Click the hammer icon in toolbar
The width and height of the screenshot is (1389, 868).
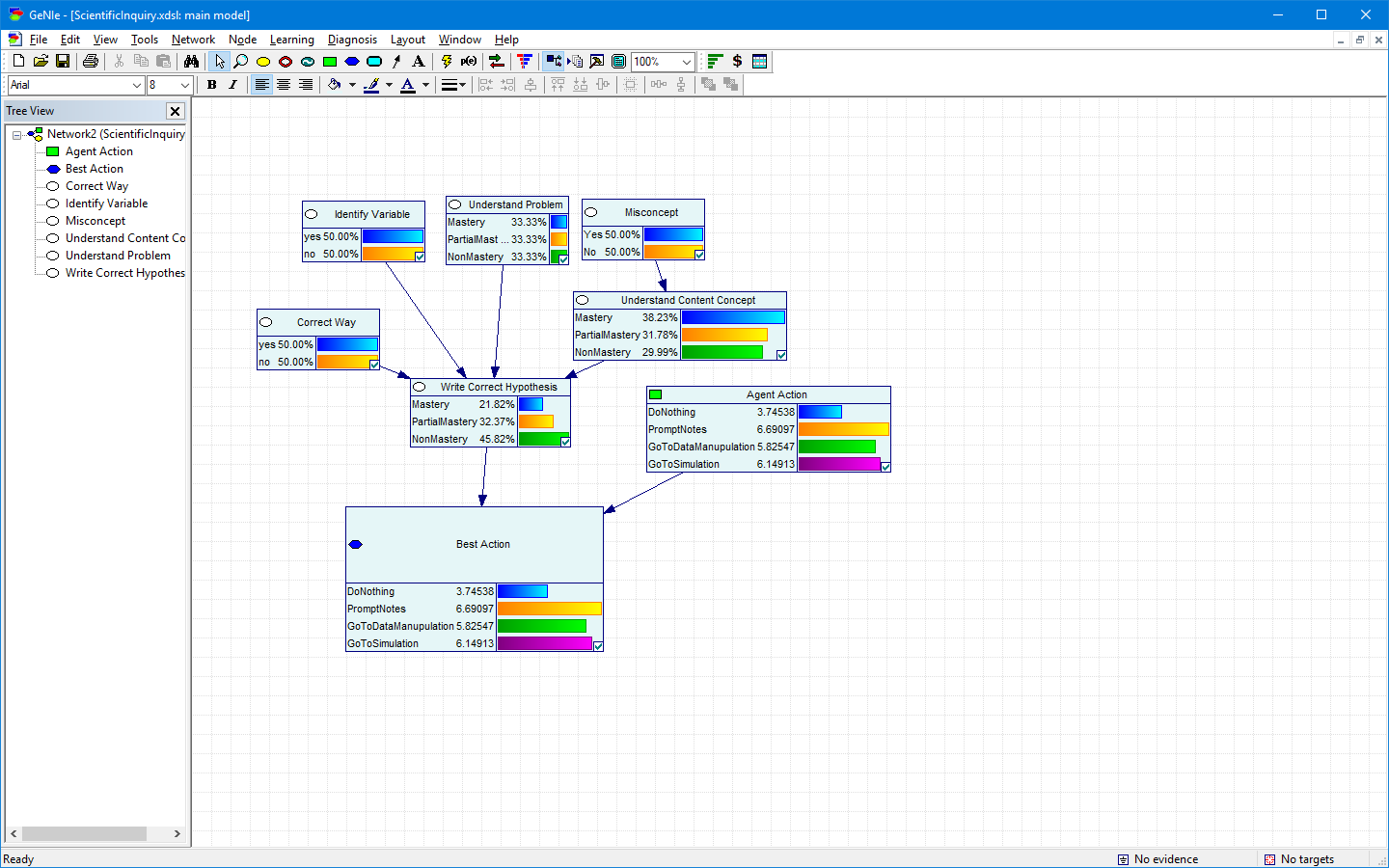click(597, 61)
